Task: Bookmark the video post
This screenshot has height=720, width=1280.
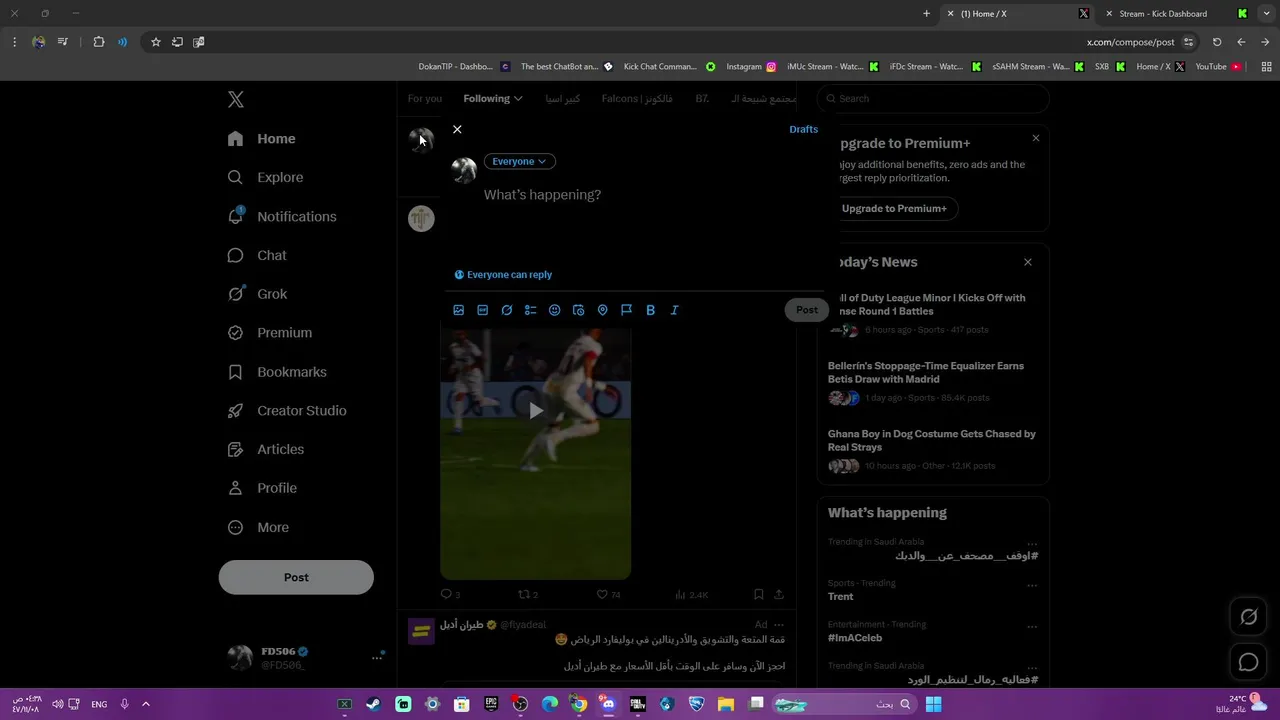Action: point(758,594)
